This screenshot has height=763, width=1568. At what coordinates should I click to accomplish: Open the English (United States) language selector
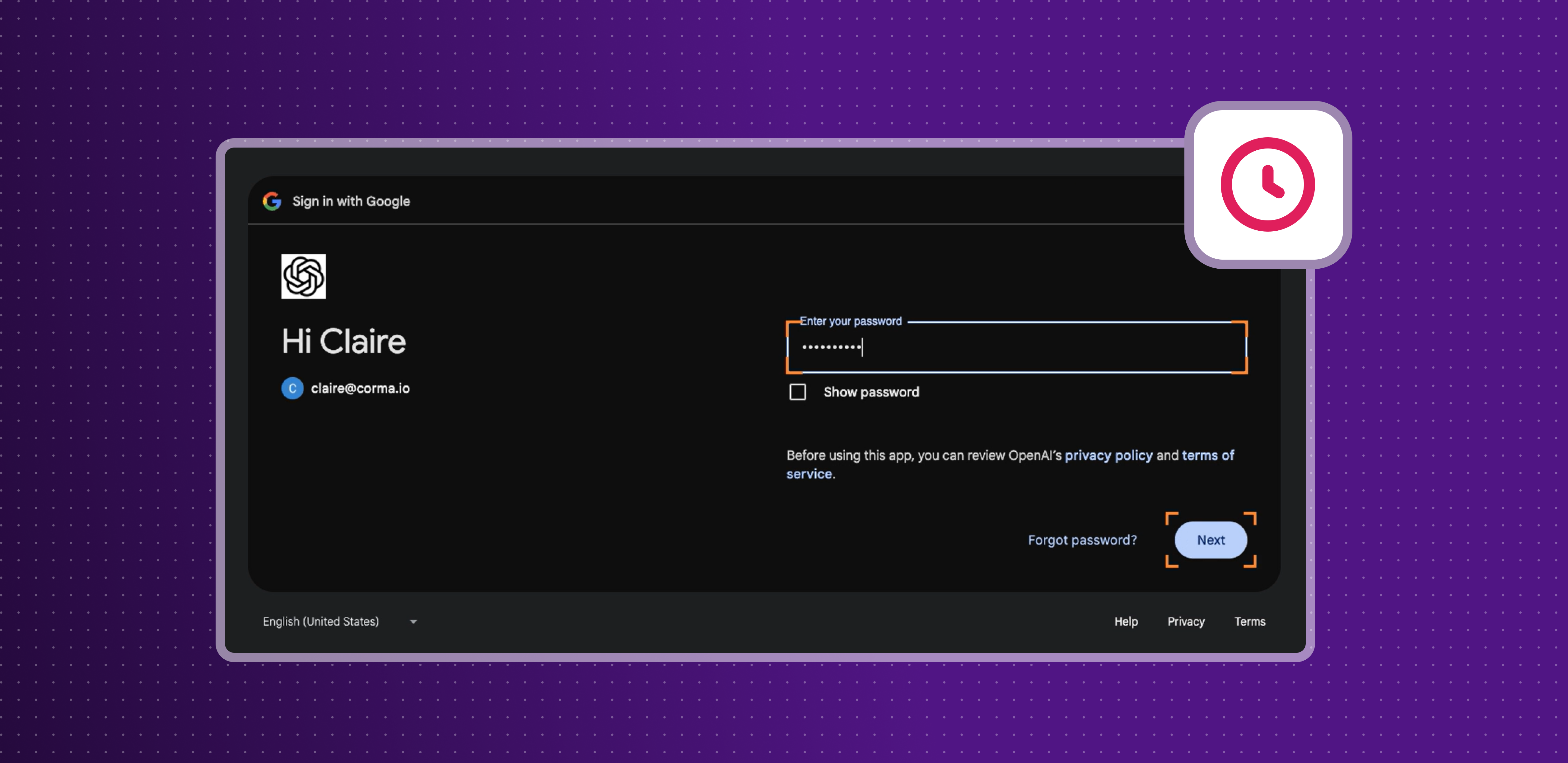[x=321, y=621]
